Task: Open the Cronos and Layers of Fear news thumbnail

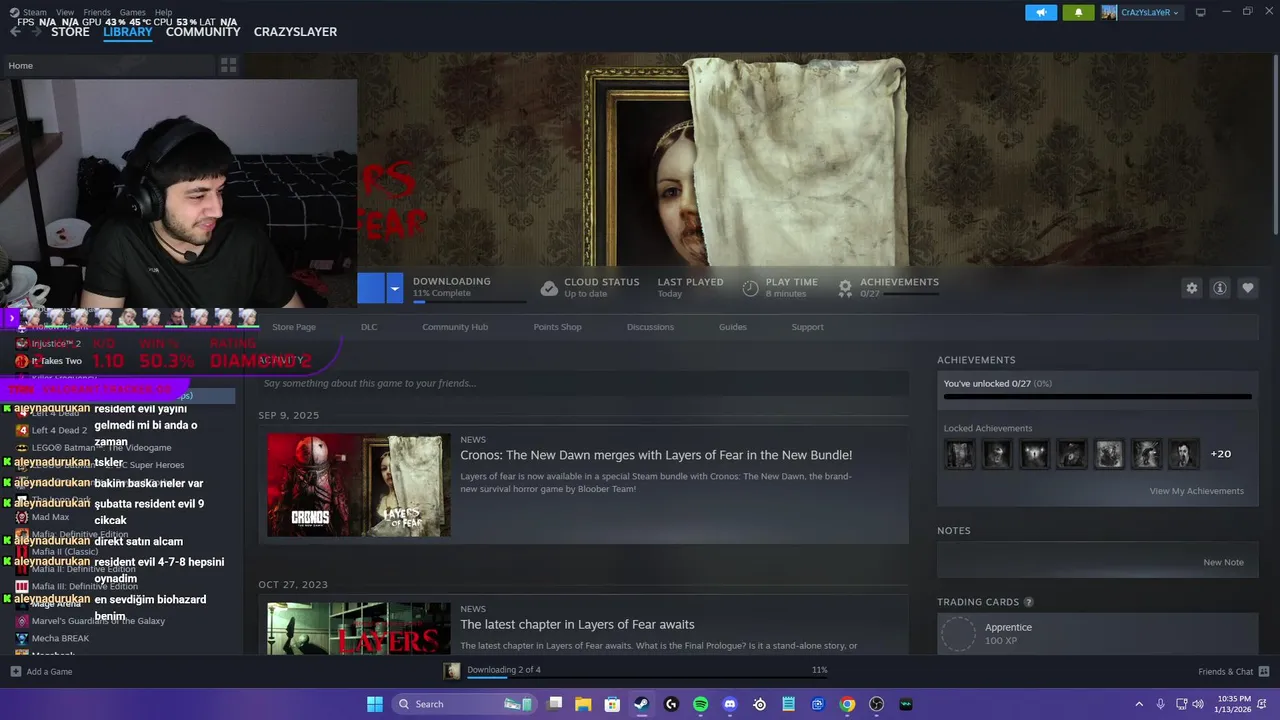Action: pyautogui.click(x=358, y=485)
